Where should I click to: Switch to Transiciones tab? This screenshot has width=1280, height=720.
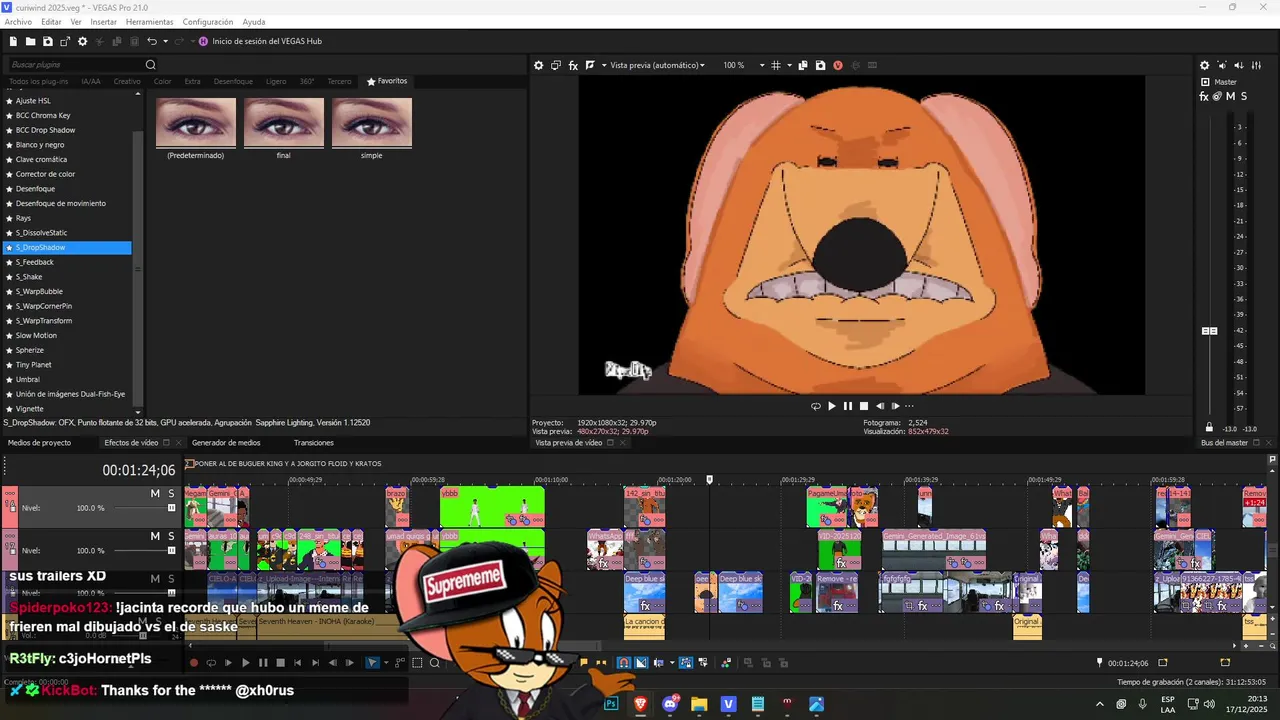click(314, 443)
